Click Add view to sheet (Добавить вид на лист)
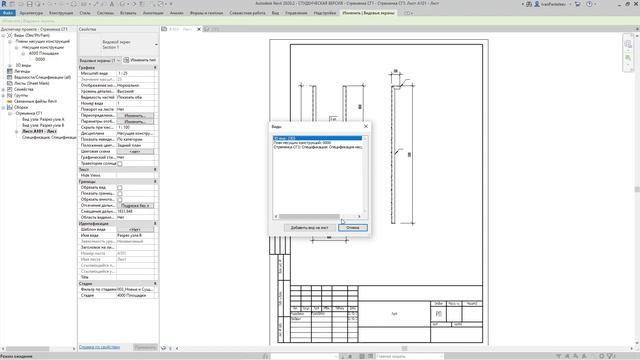640x360 pixels. 309,227
